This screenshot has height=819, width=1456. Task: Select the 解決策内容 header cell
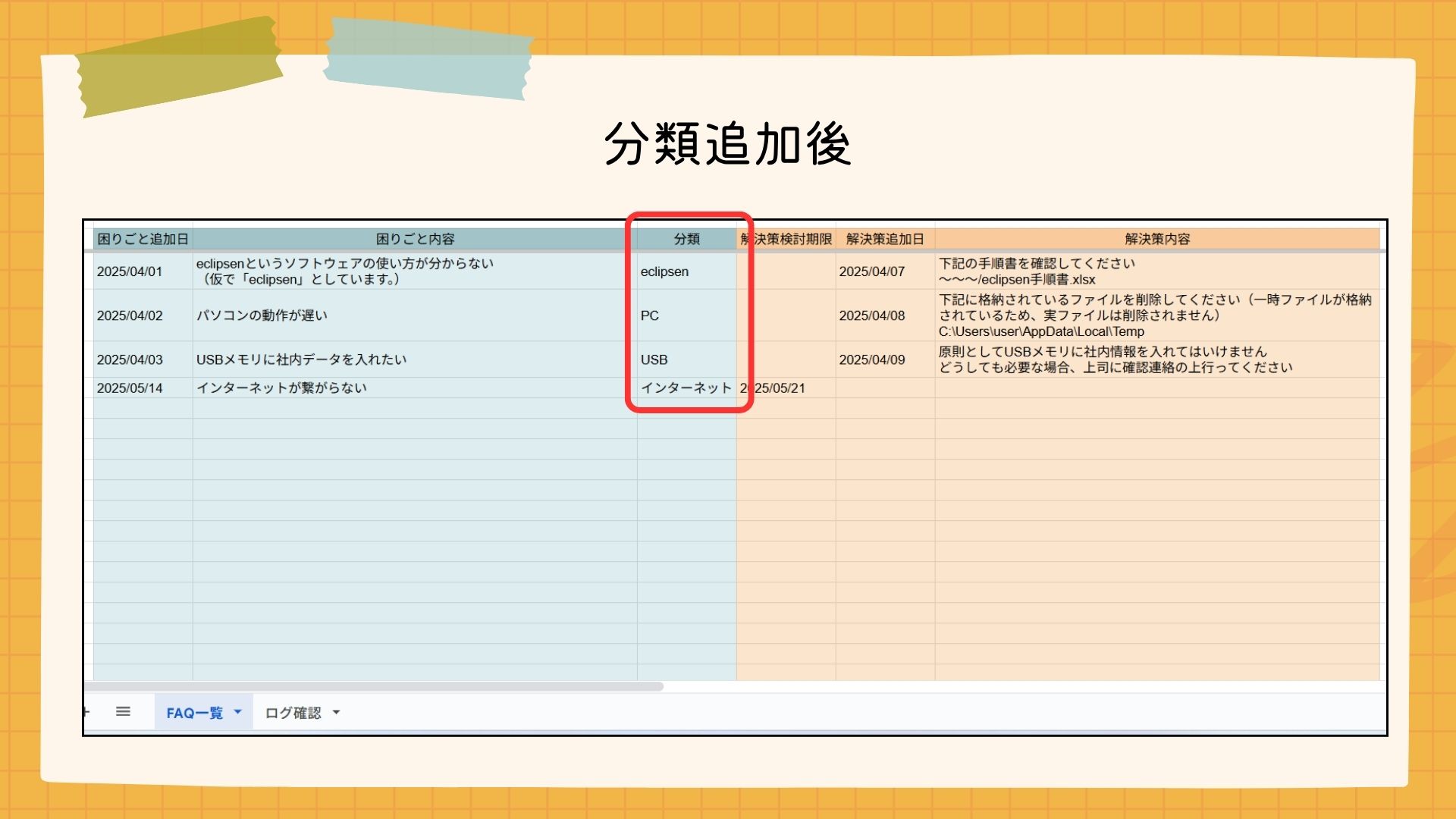pyautogui.click(x=1156, y=239)
